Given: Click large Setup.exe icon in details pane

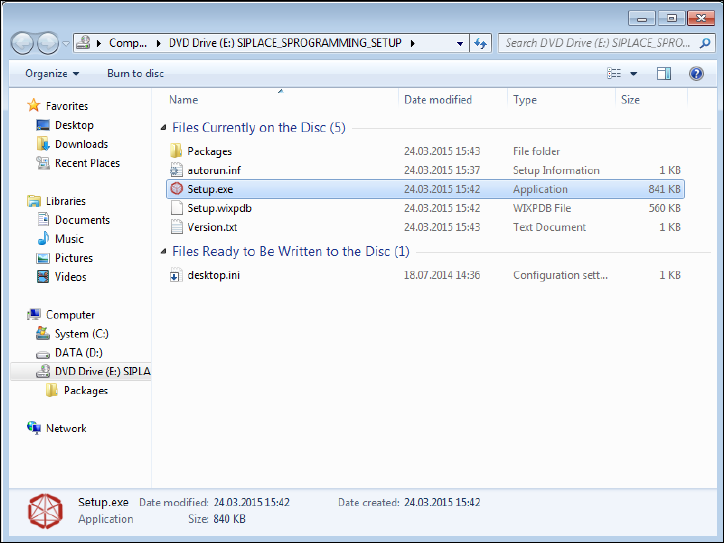Looking at the screenshot, I should click(45, 511).
